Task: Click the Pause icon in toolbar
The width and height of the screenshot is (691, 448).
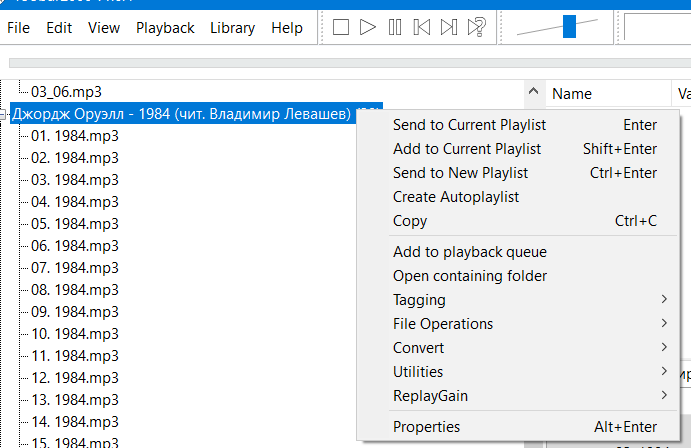Action: tap(395, 27)
